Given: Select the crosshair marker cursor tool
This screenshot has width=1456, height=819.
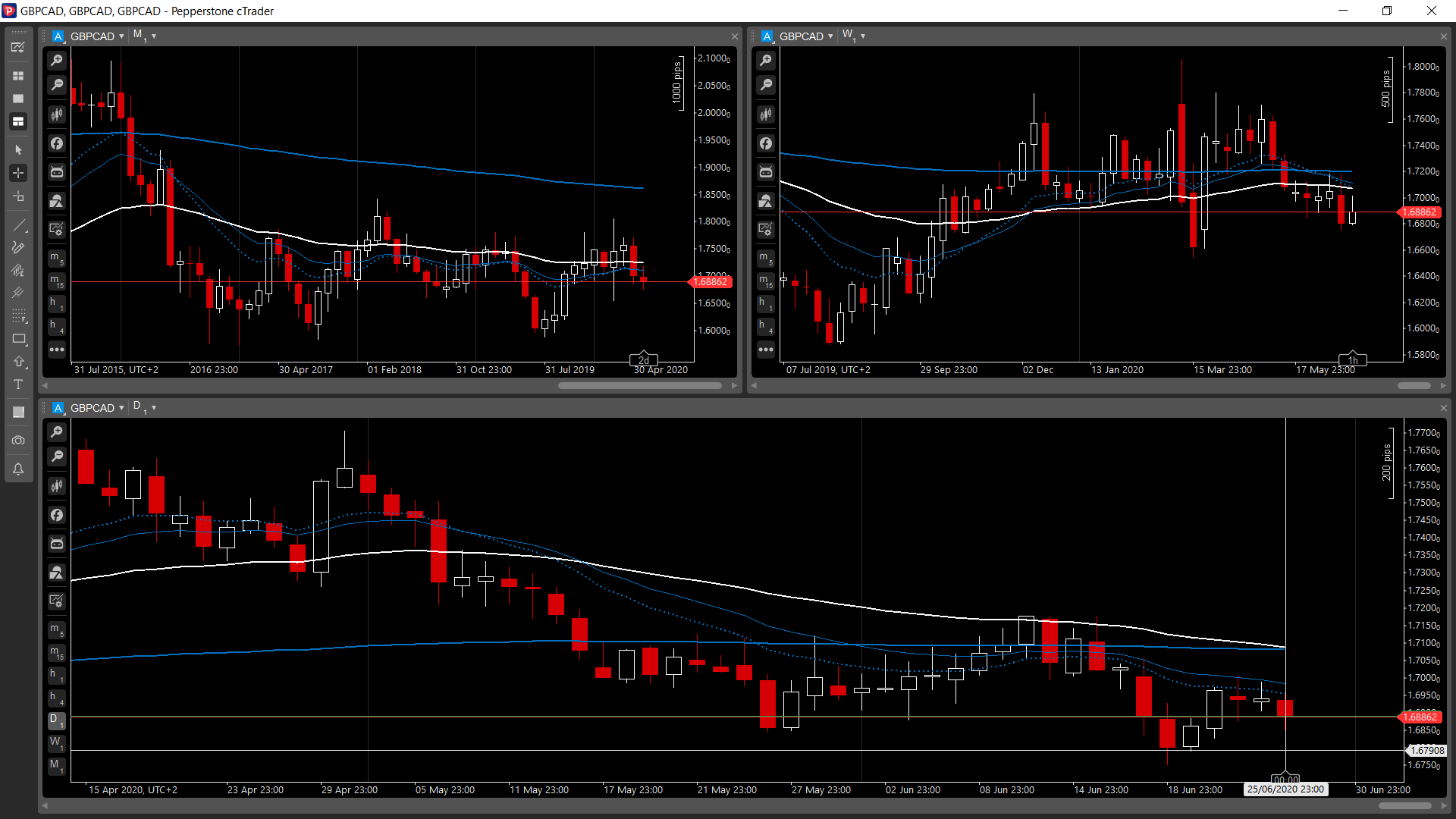Looking at the screenshot, I should point(18,196).
